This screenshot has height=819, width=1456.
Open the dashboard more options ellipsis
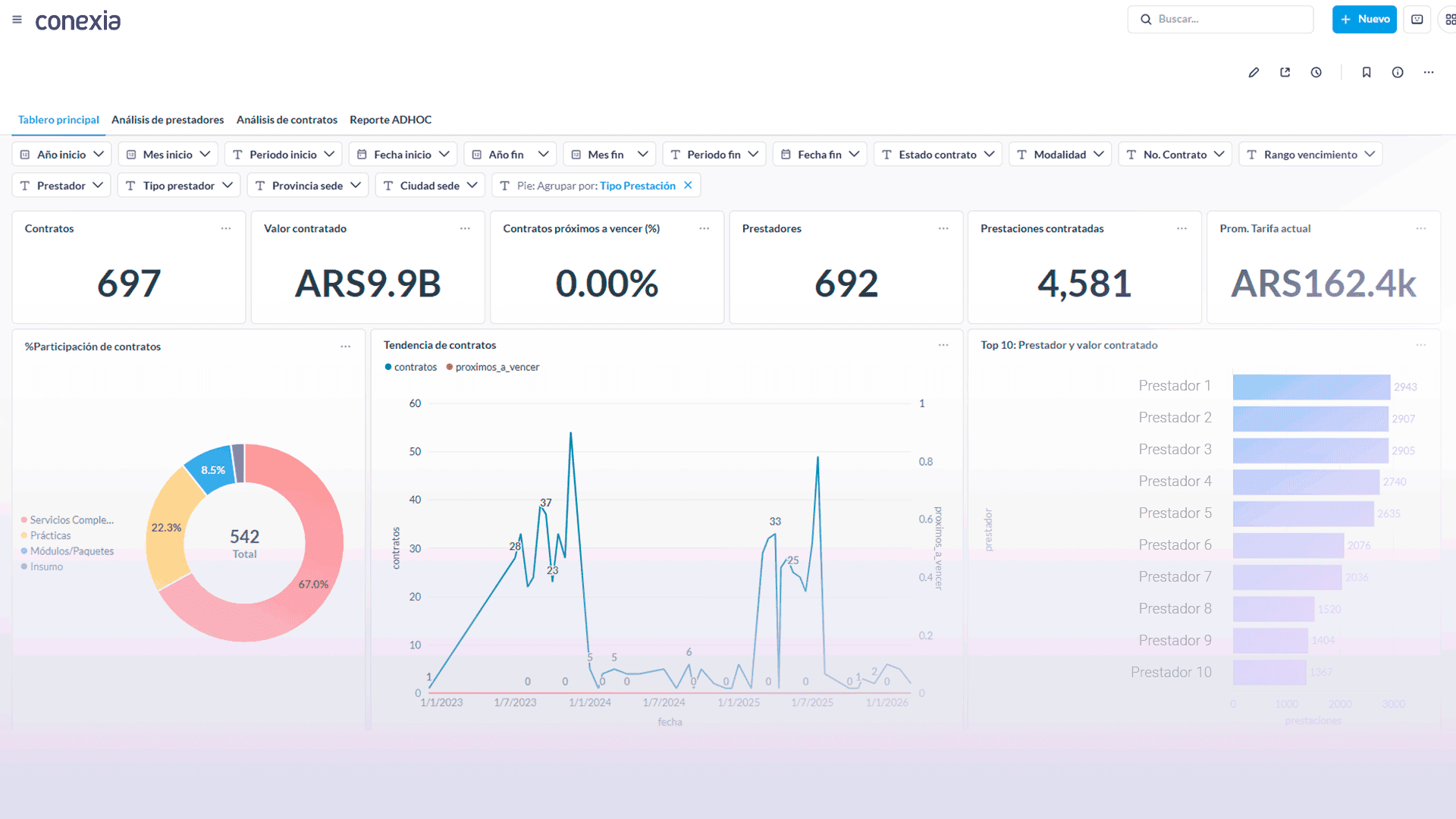pyautogui.click(x=1429, y=73)
